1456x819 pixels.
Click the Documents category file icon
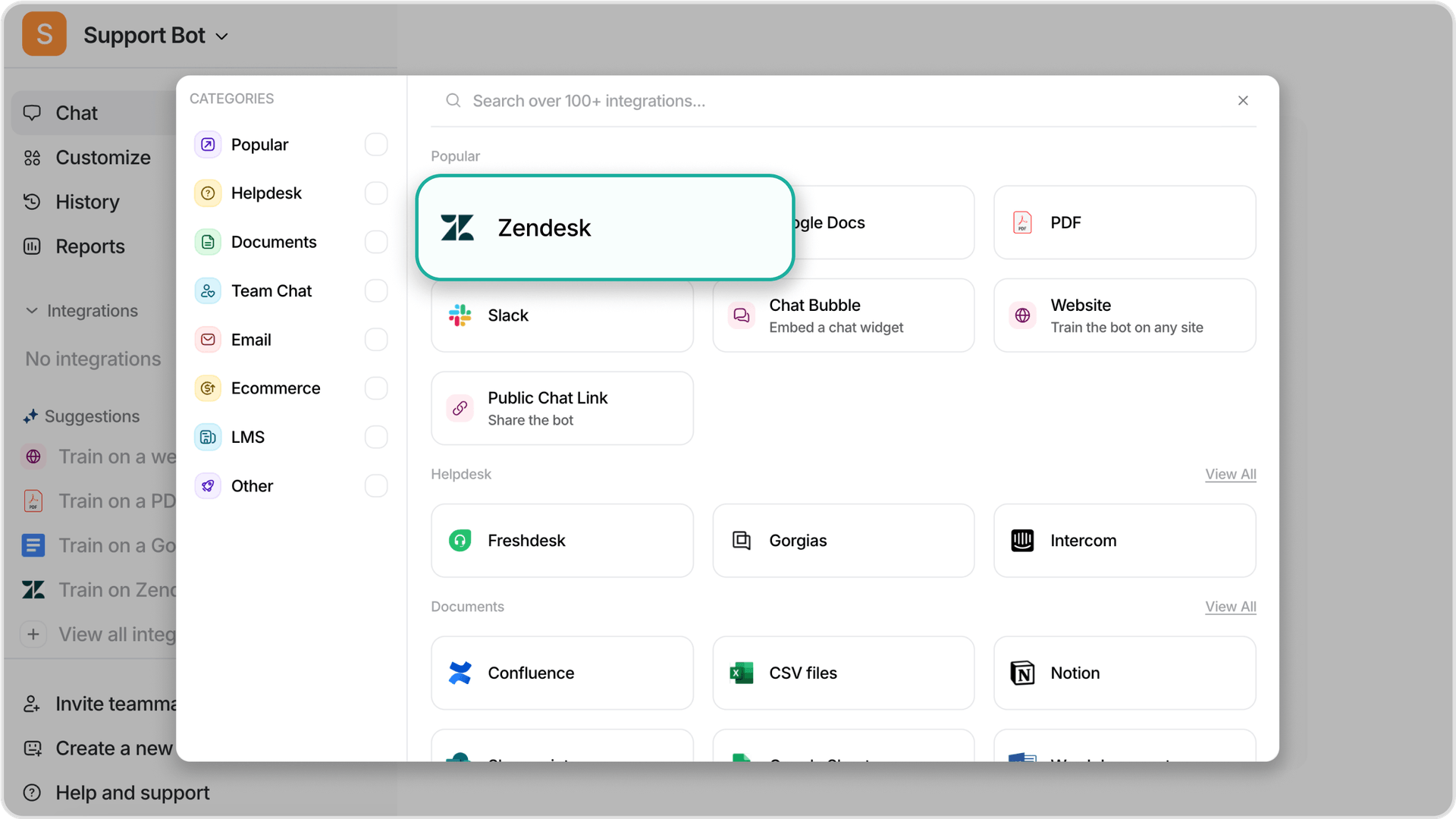coord(208,242)
